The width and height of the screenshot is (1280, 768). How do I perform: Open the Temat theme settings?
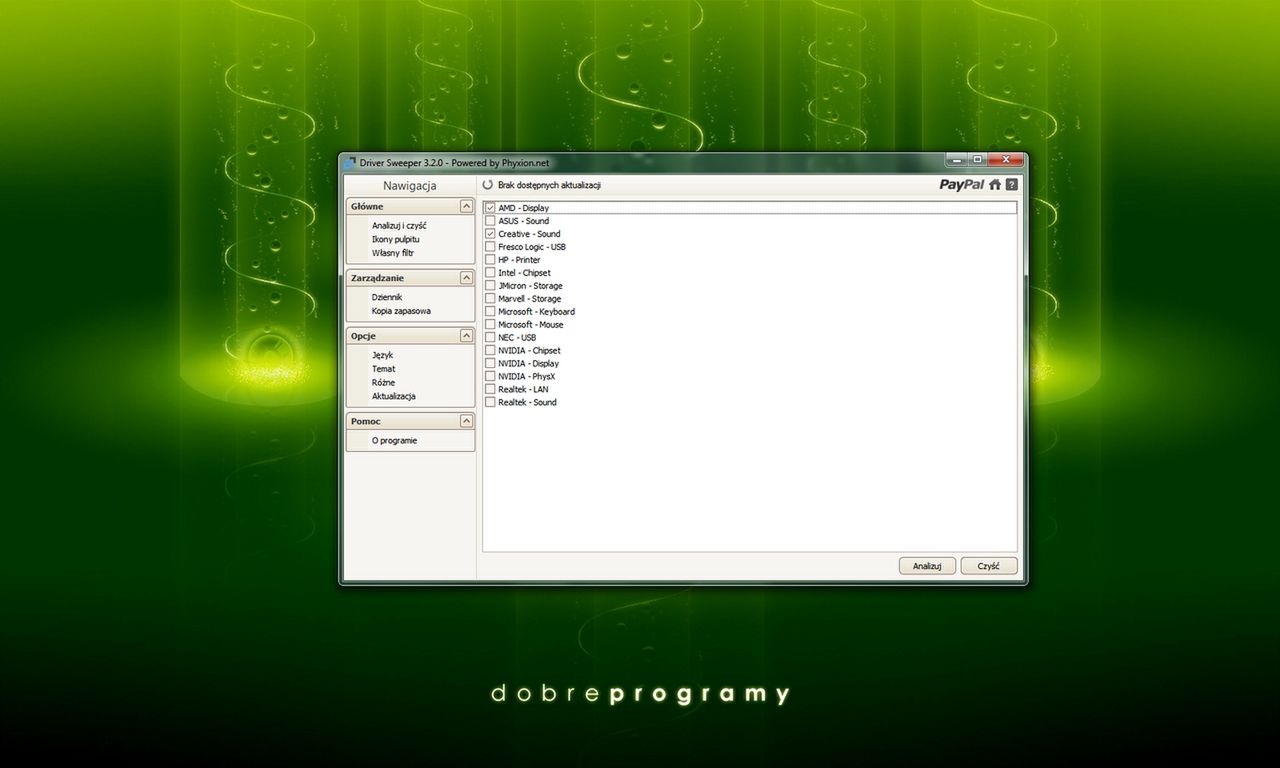(384, 369)
